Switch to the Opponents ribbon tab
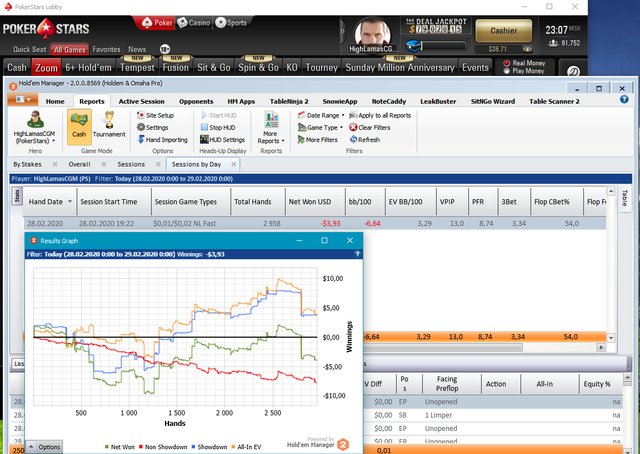Viewport: 640px width, 454px height. point(196,101)
